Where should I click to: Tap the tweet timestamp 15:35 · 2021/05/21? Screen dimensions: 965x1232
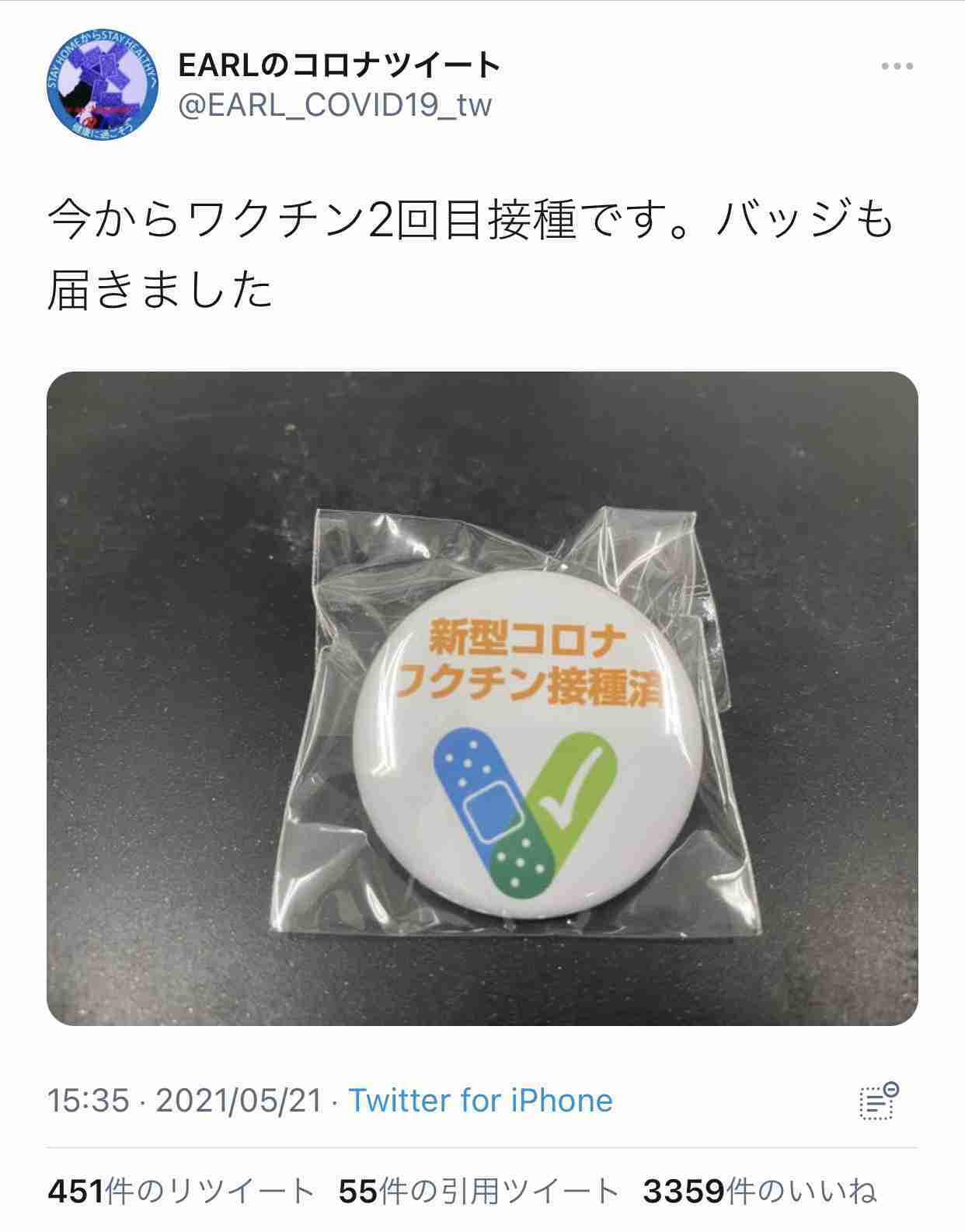tap(184, 1101)
